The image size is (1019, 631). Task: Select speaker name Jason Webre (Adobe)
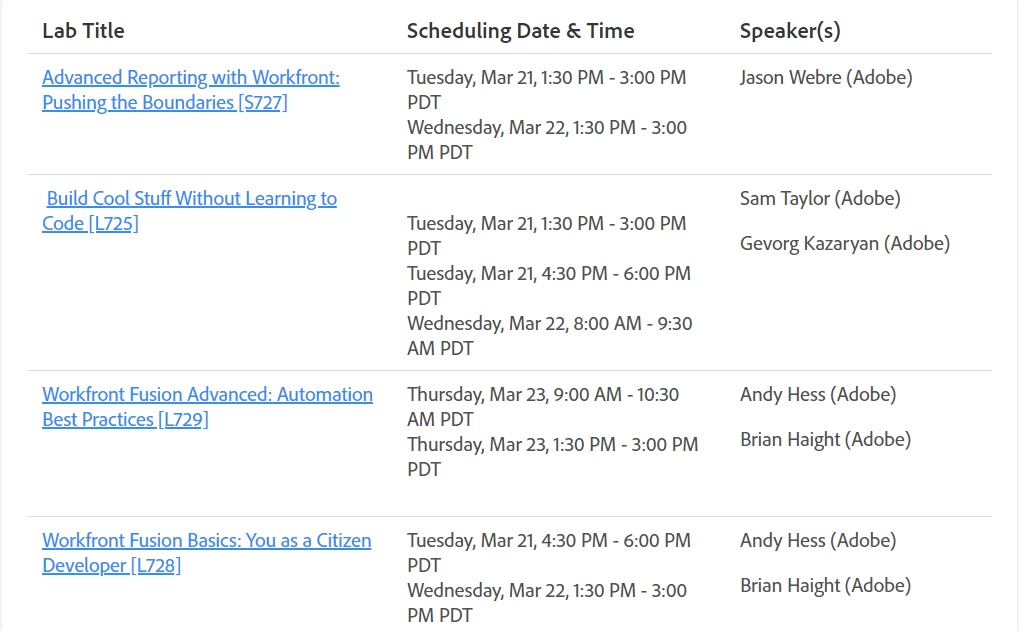pyautogui.click(x=826, y=77)
